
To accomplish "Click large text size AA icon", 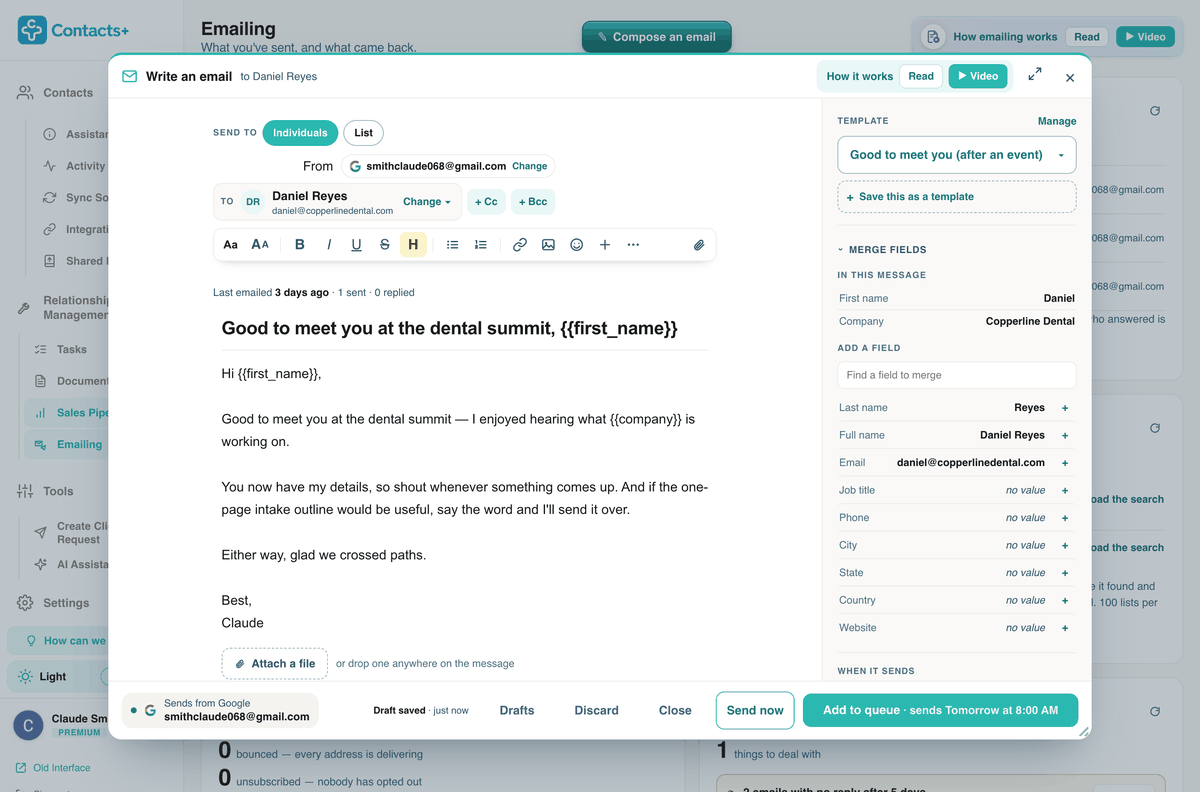I will coord(260,245).
